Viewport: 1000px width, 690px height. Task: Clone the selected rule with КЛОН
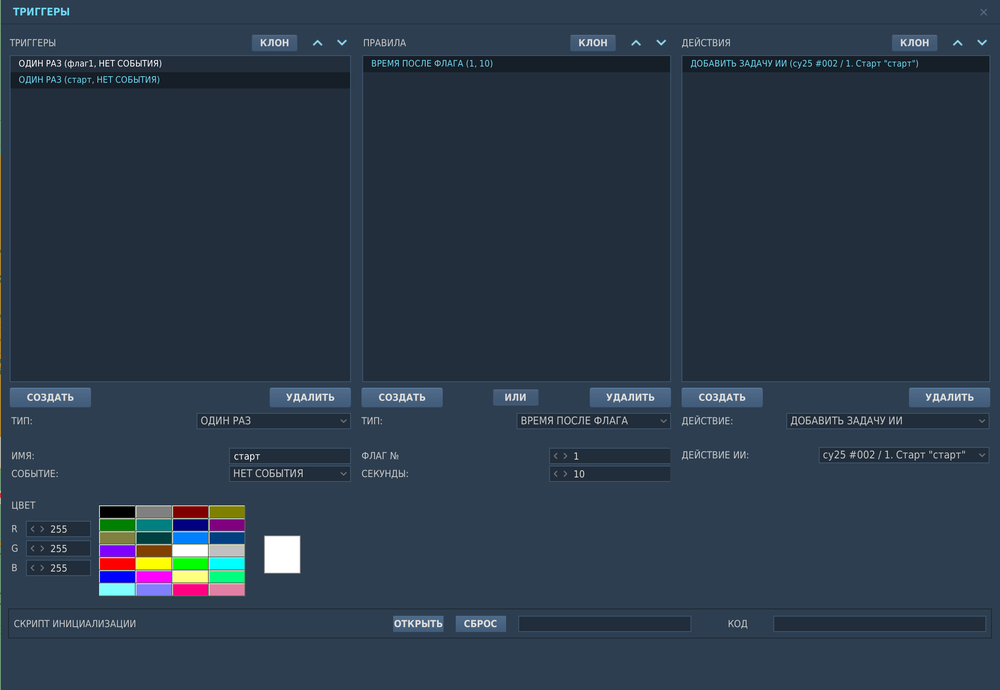tap(592, 43)
